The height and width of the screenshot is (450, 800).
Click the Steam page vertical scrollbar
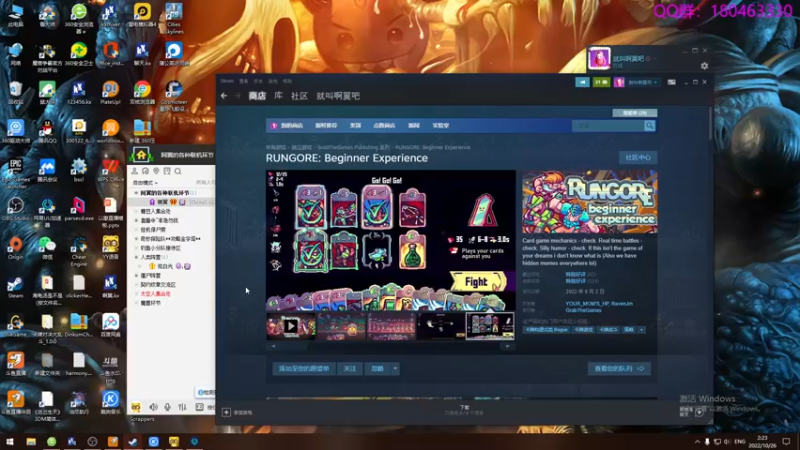pyautogui.click(x=710, y=123)
